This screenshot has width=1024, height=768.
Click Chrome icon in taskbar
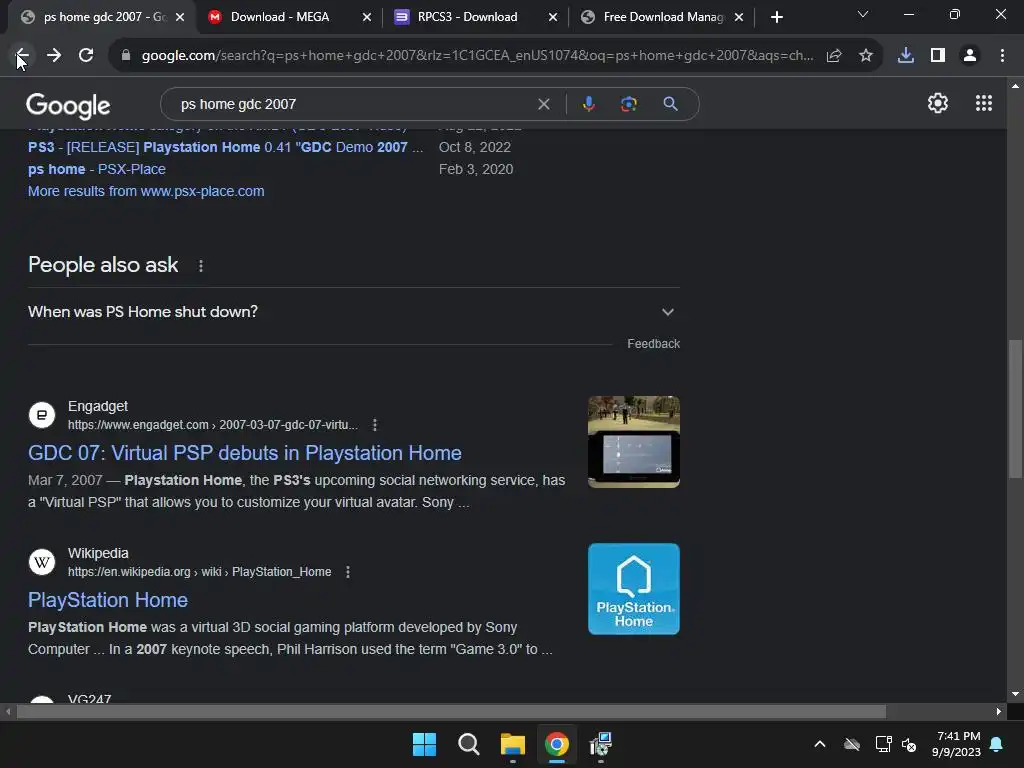[556, 744]
